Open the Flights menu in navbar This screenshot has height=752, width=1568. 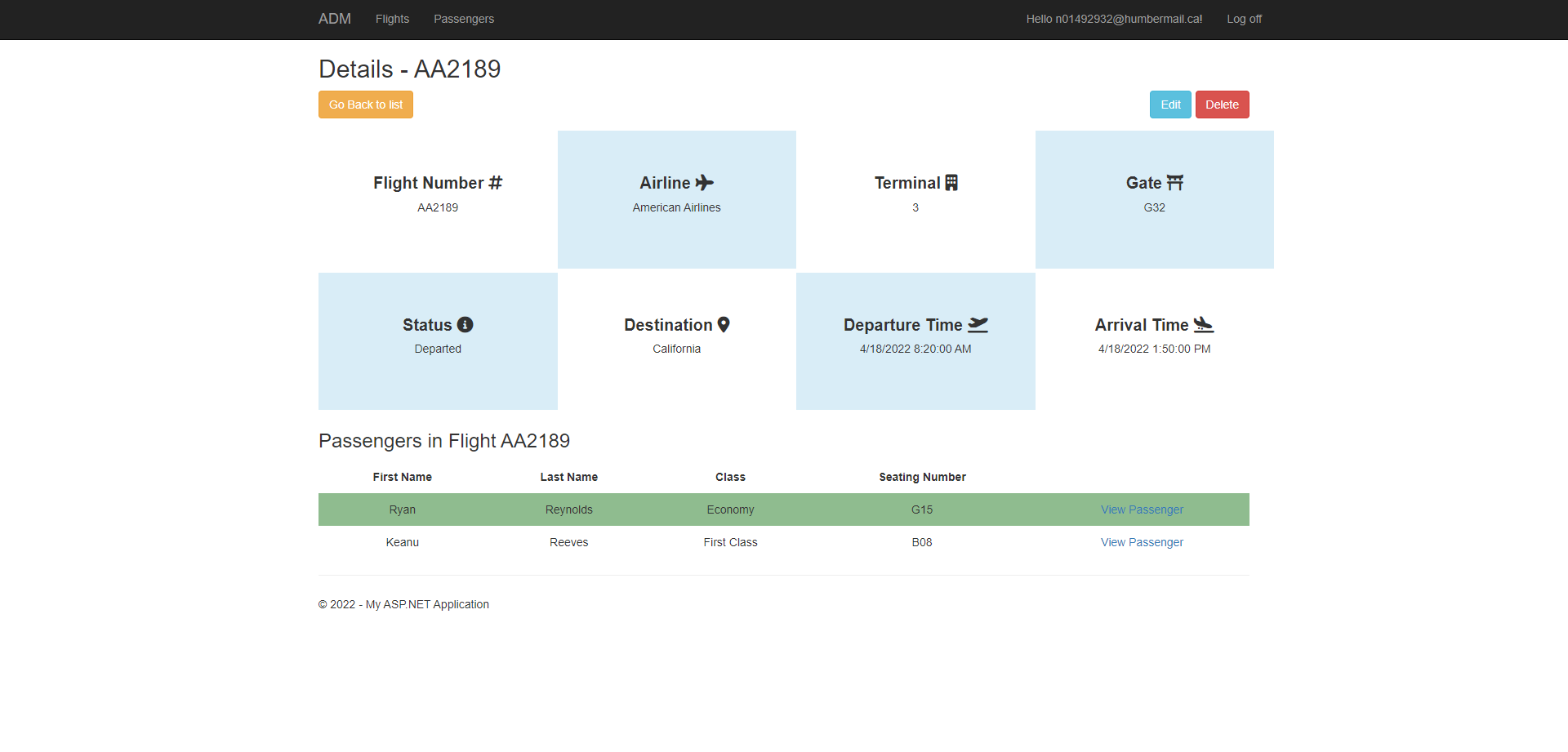pyautogui.click(x=392, y=19)
